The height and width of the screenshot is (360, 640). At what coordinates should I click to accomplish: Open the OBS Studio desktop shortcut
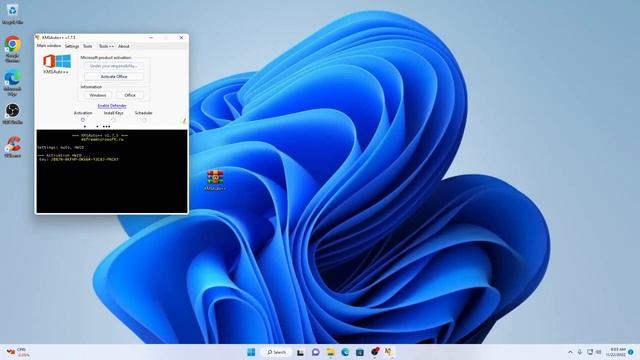pyautogui.click(x=12, y=113)
